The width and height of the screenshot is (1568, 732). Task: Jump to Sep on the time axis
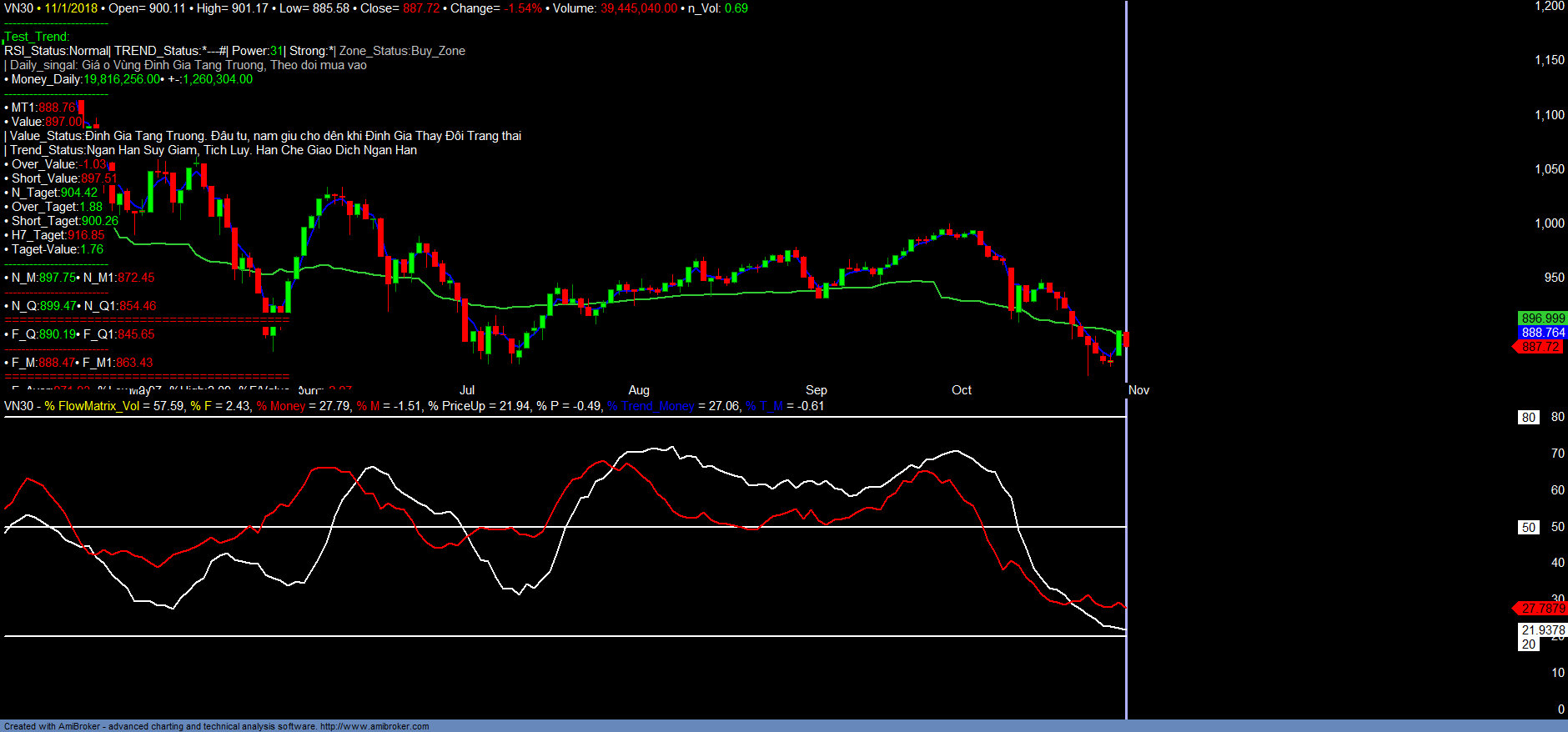tap(817, 390)
